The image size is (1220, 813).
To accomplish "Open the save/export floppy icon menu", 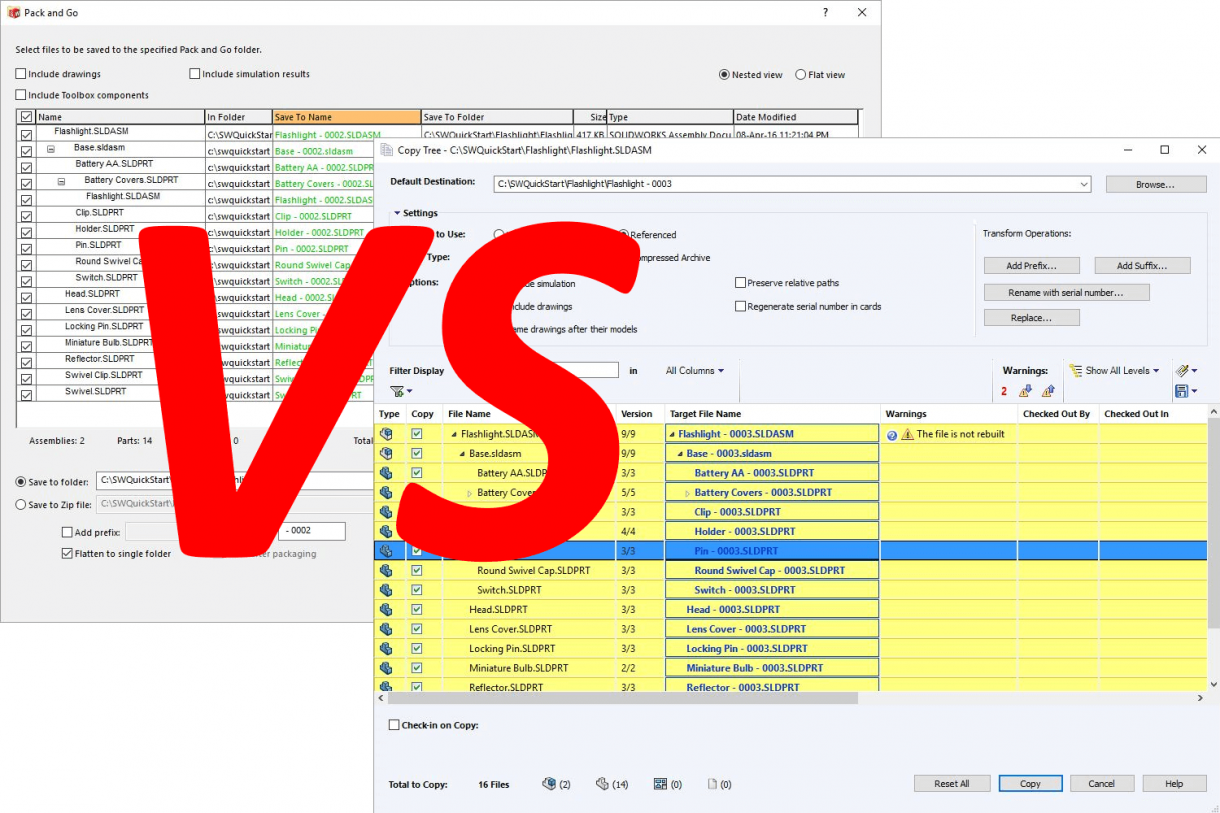I will pos(1182,391).
